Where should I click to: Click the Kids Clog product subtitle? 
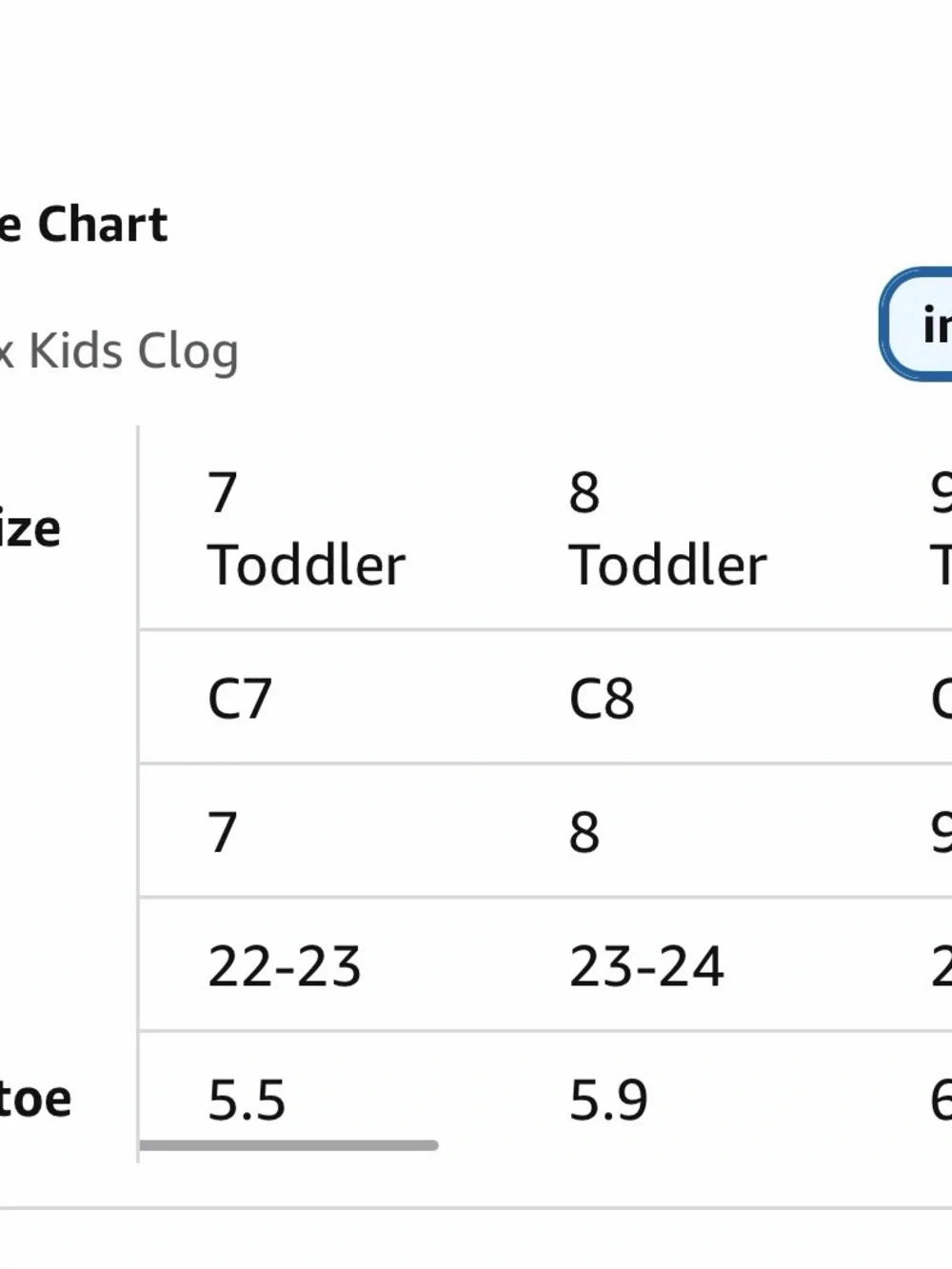(x=119, y=351)
